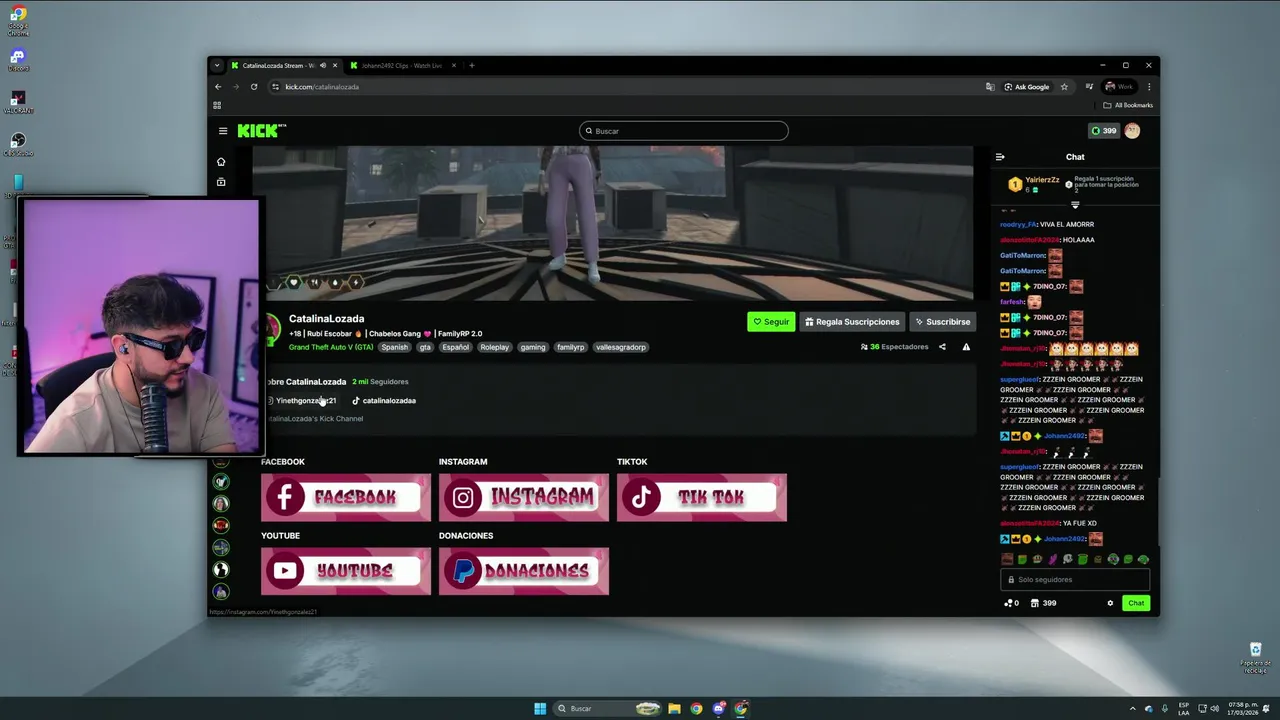Viewport: 1280px width, 720px height.
Task: Expand the chat leaderboard arrow
Action: [x=1075, y=205]
